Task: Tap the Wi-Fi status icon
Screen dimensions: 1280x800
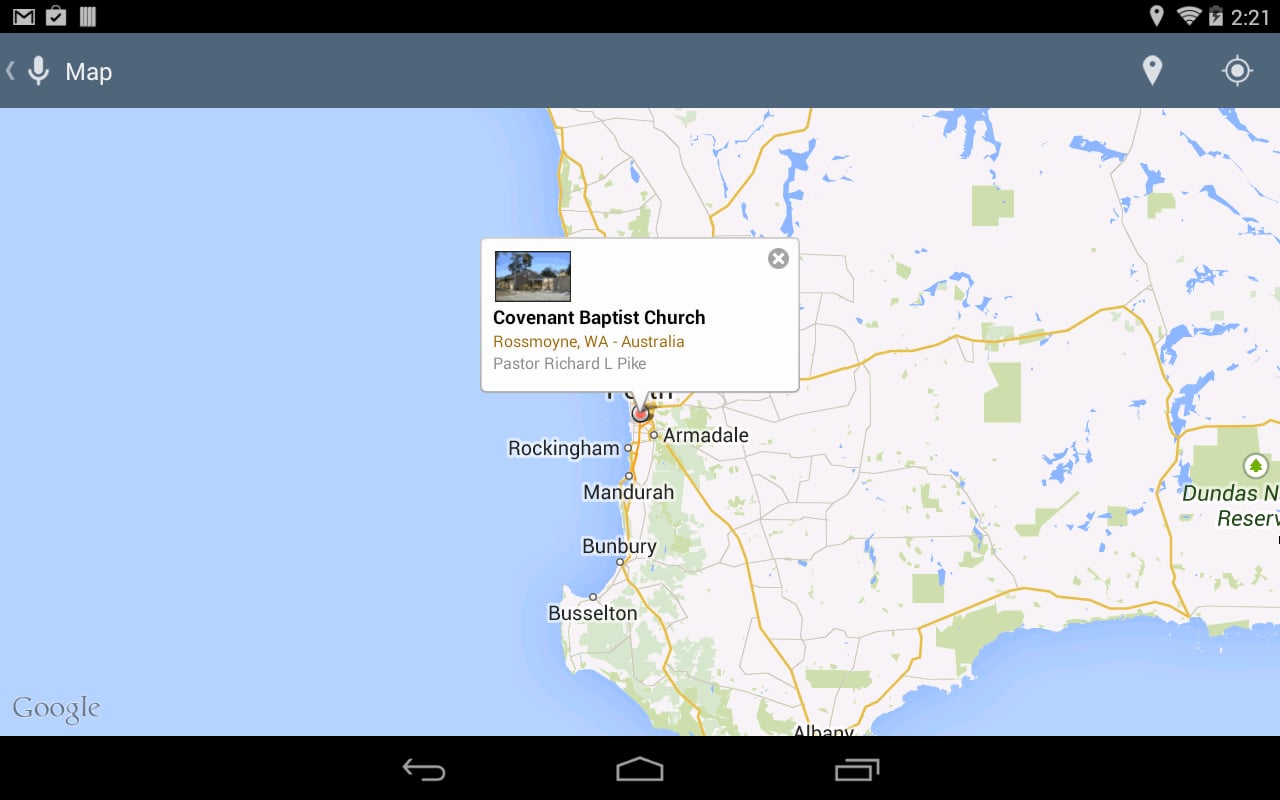Action: [1189, 15]
